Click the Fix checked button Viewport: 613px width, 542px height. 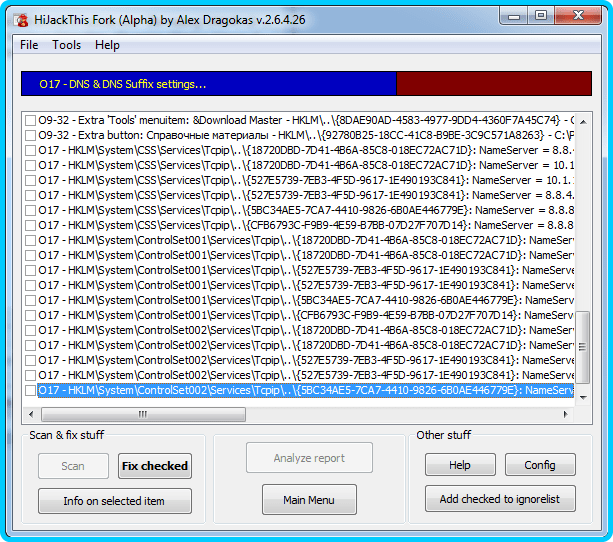[155, 466]
